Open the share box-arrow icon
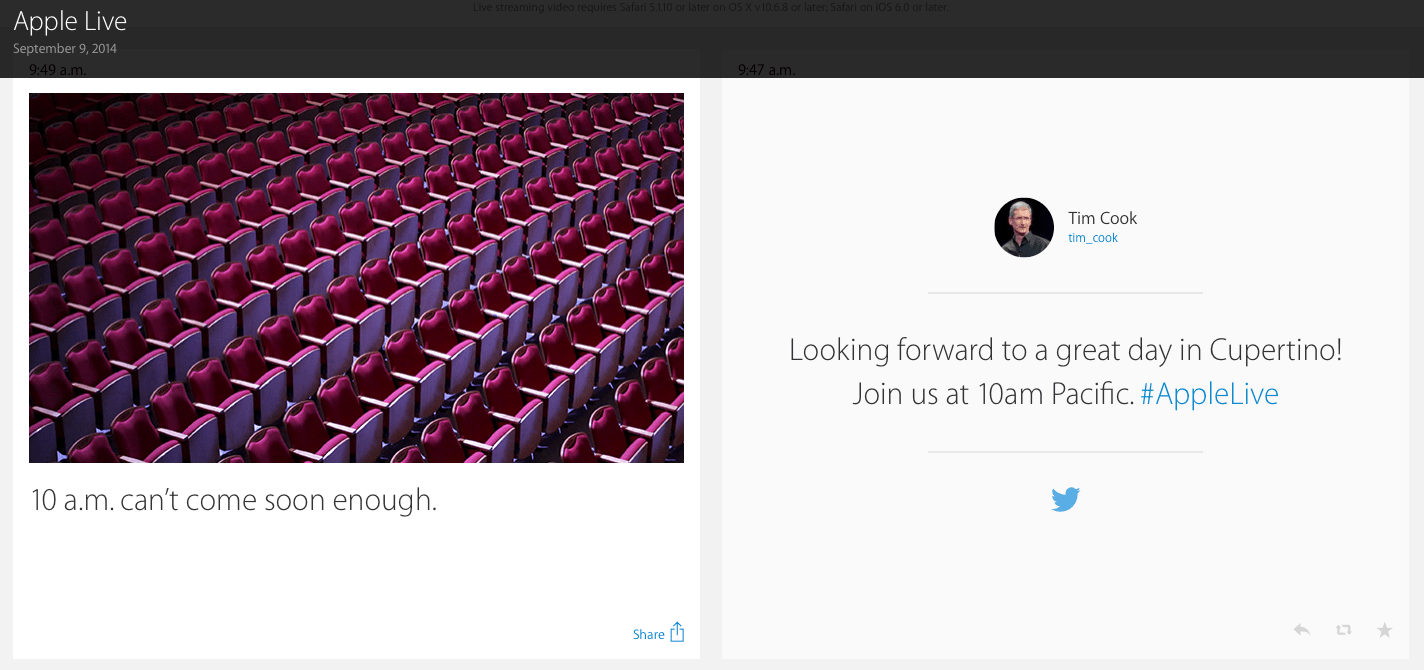The width and height of the screenshot is (1424, 670). pyautogui.click(x=677, y=632)
